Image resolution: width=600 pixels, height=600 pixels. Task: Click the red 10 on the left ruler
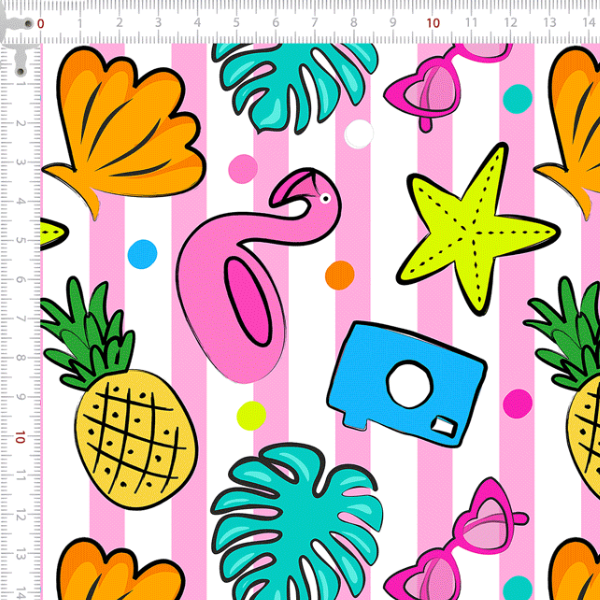(20, 437)
